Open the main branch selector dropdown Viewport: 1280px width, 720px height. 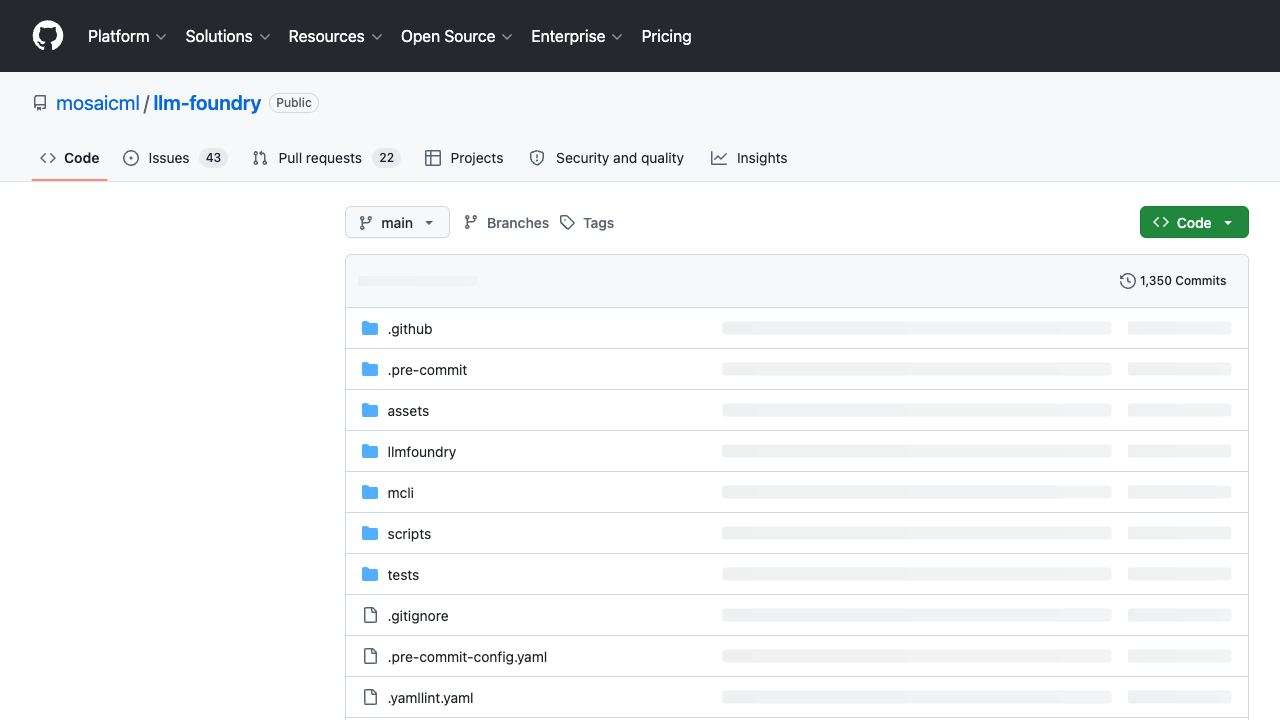pyautogui.click(x=397, y=223)
